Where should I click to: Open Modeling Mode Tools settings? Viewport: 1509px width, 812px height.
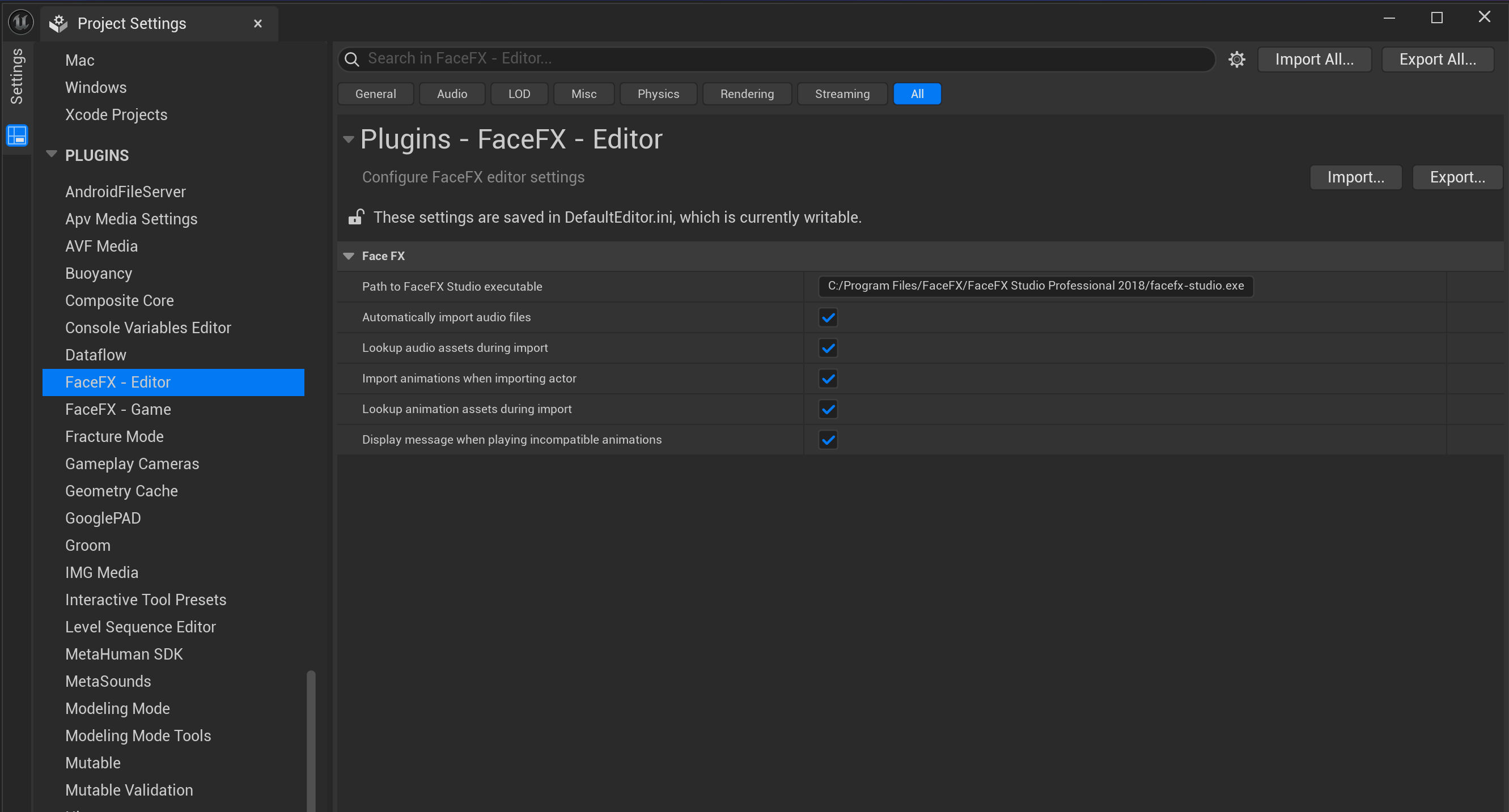point(138,736)
